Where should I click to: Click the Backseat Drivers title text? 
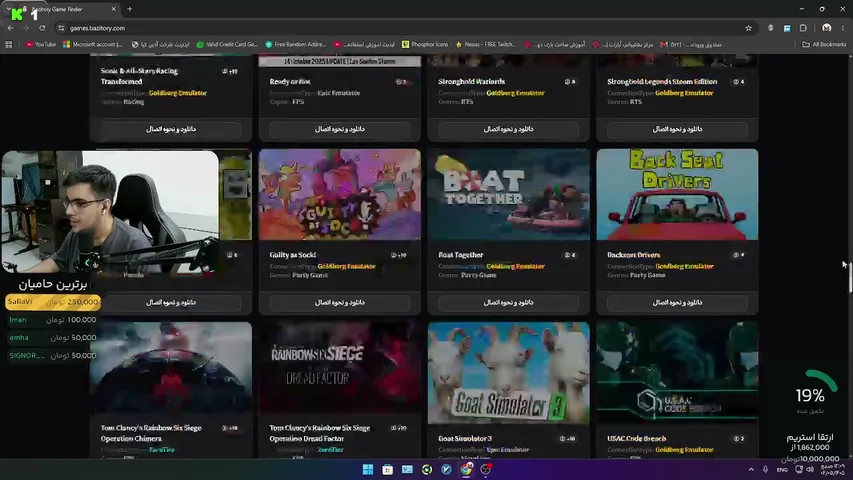(x=633, y=255)
